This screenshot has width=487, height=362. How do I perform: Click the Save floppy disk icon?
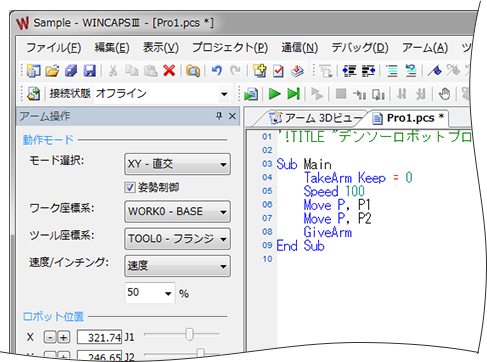point(90,71)
